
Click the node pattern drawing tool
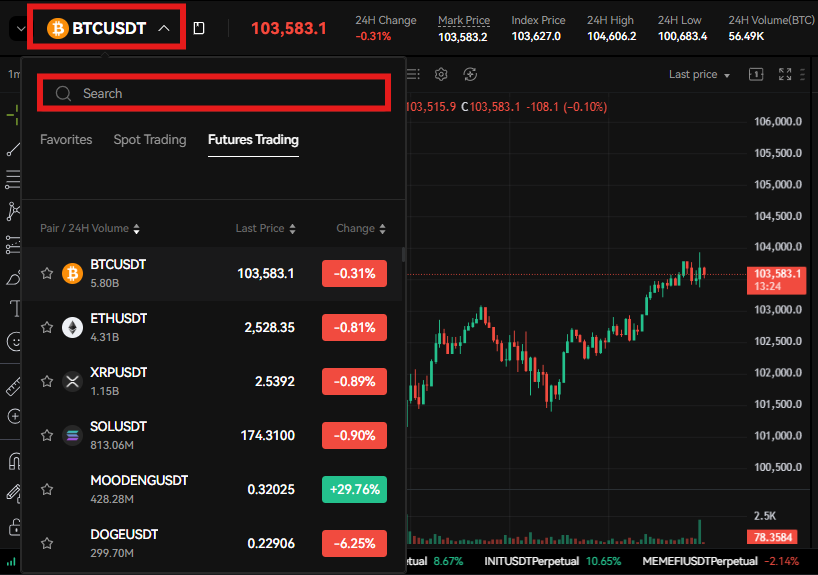(x=13, y=211)
